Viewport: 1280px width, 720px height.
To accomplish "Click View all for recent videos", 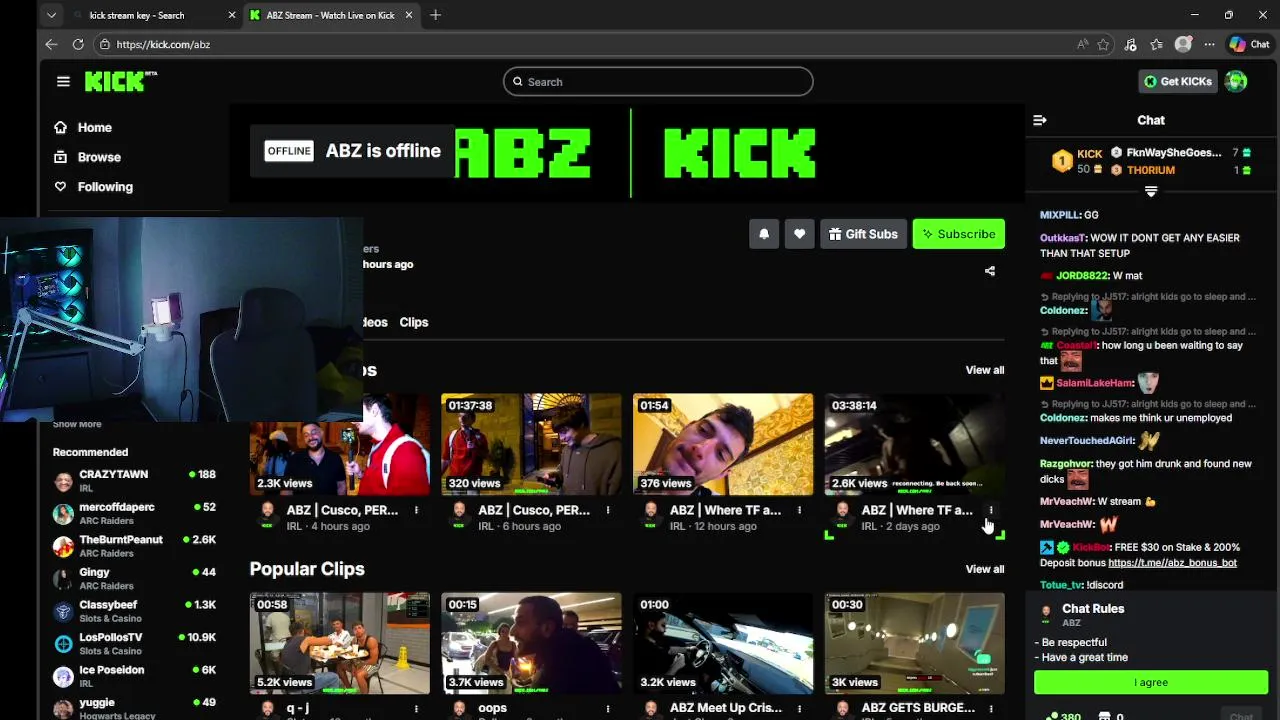I will (985, 370).
